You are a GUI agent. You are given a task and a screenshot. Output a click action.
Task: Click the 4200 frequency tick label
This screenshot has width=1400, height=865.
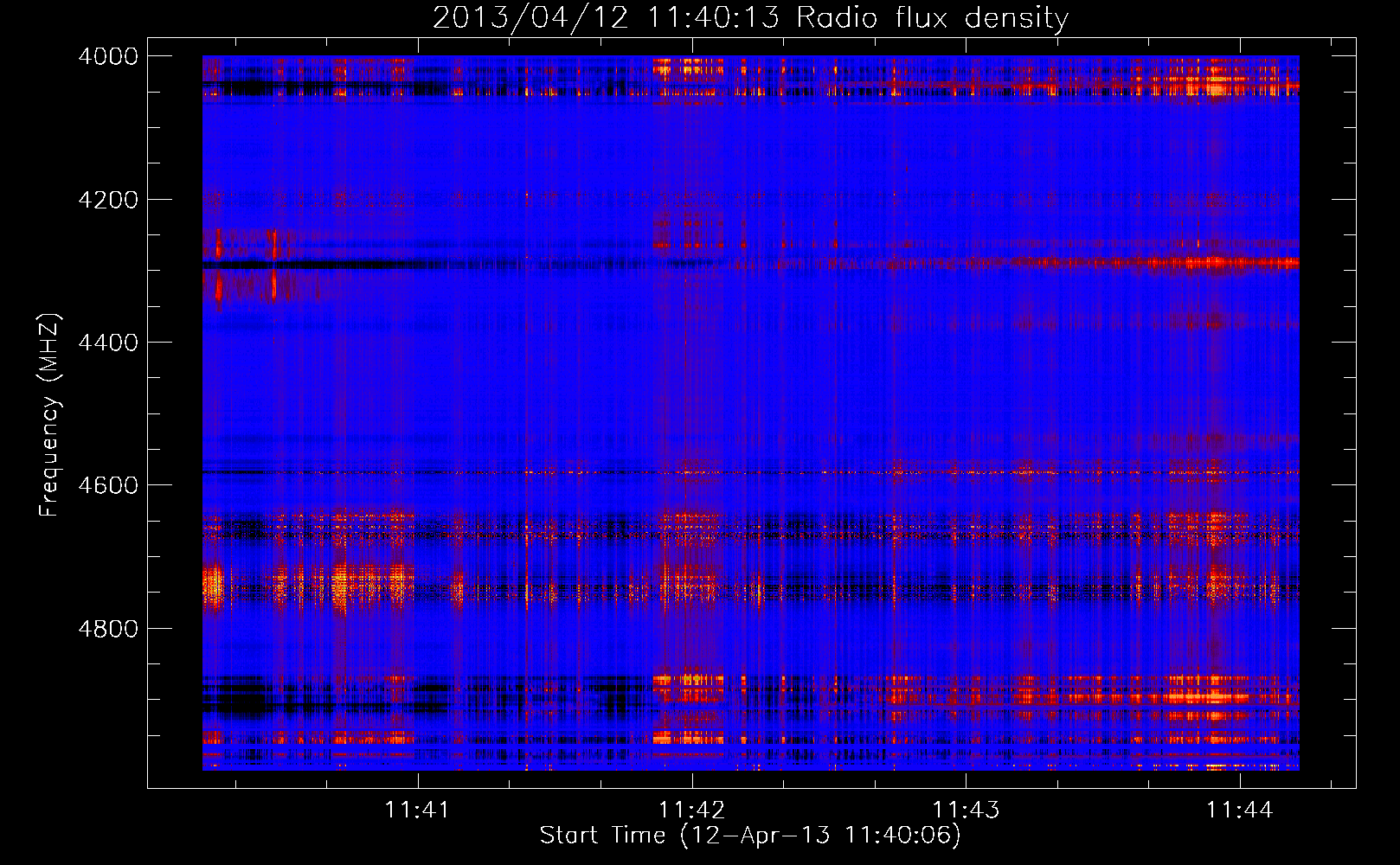[108, 200]
